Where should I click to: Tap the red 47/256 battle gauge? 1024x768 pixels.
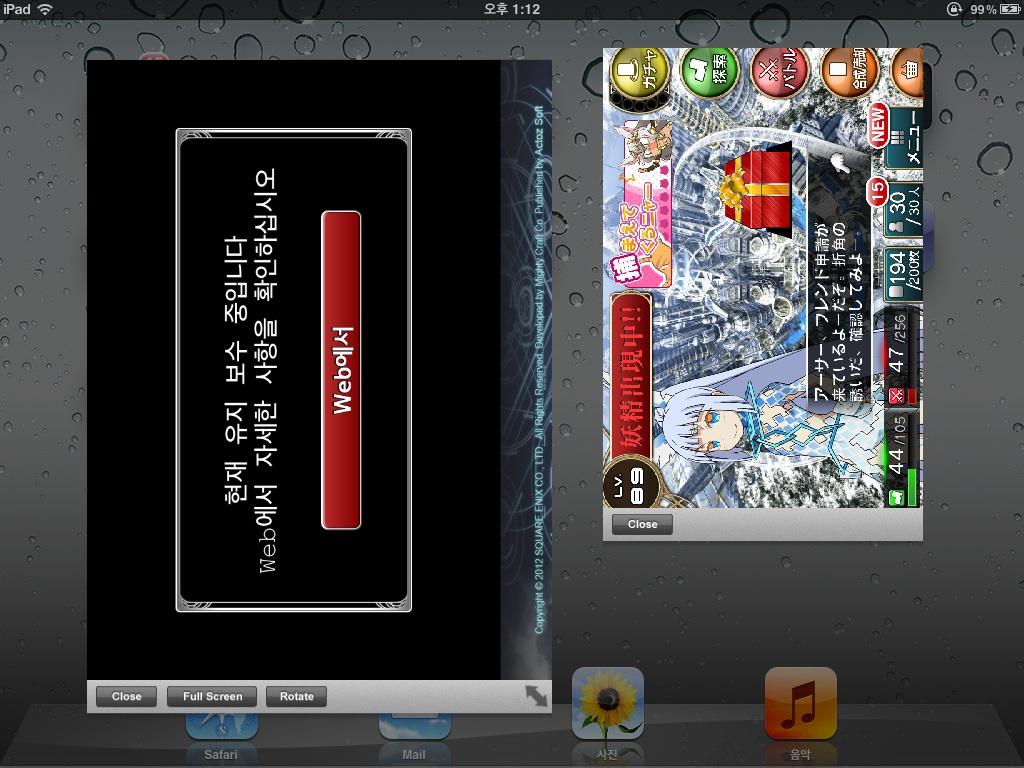coord(903,357)
